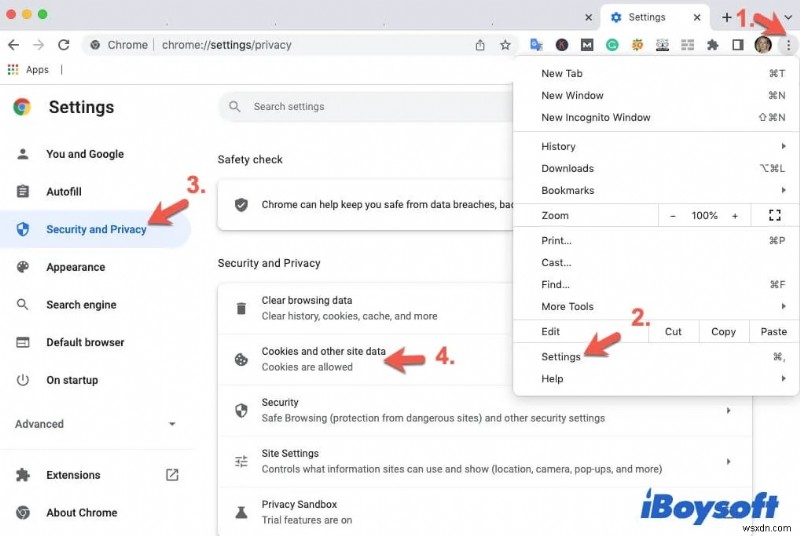This screenshot has height=536, width=800.
Task: Expand the History submenu
Action: click(x=656, y=146)
